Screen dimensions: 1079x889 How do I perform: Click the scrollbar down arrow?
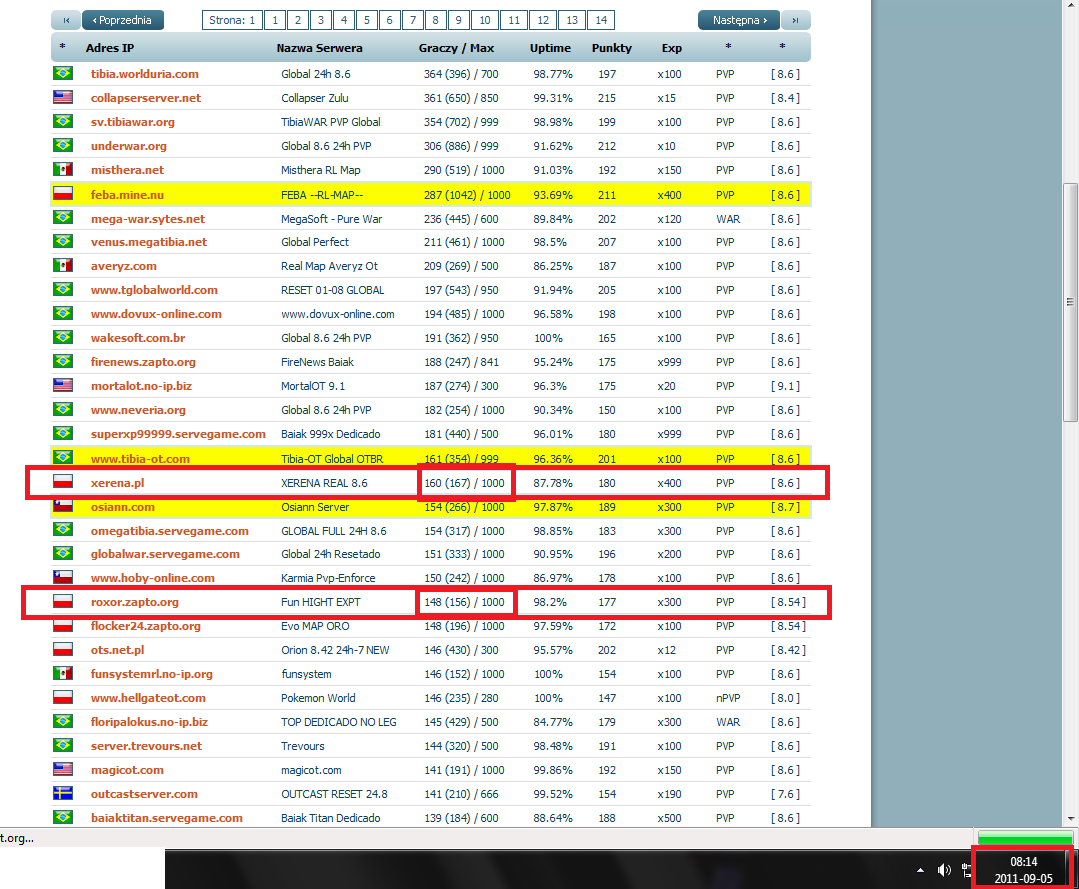[1070, 819]
